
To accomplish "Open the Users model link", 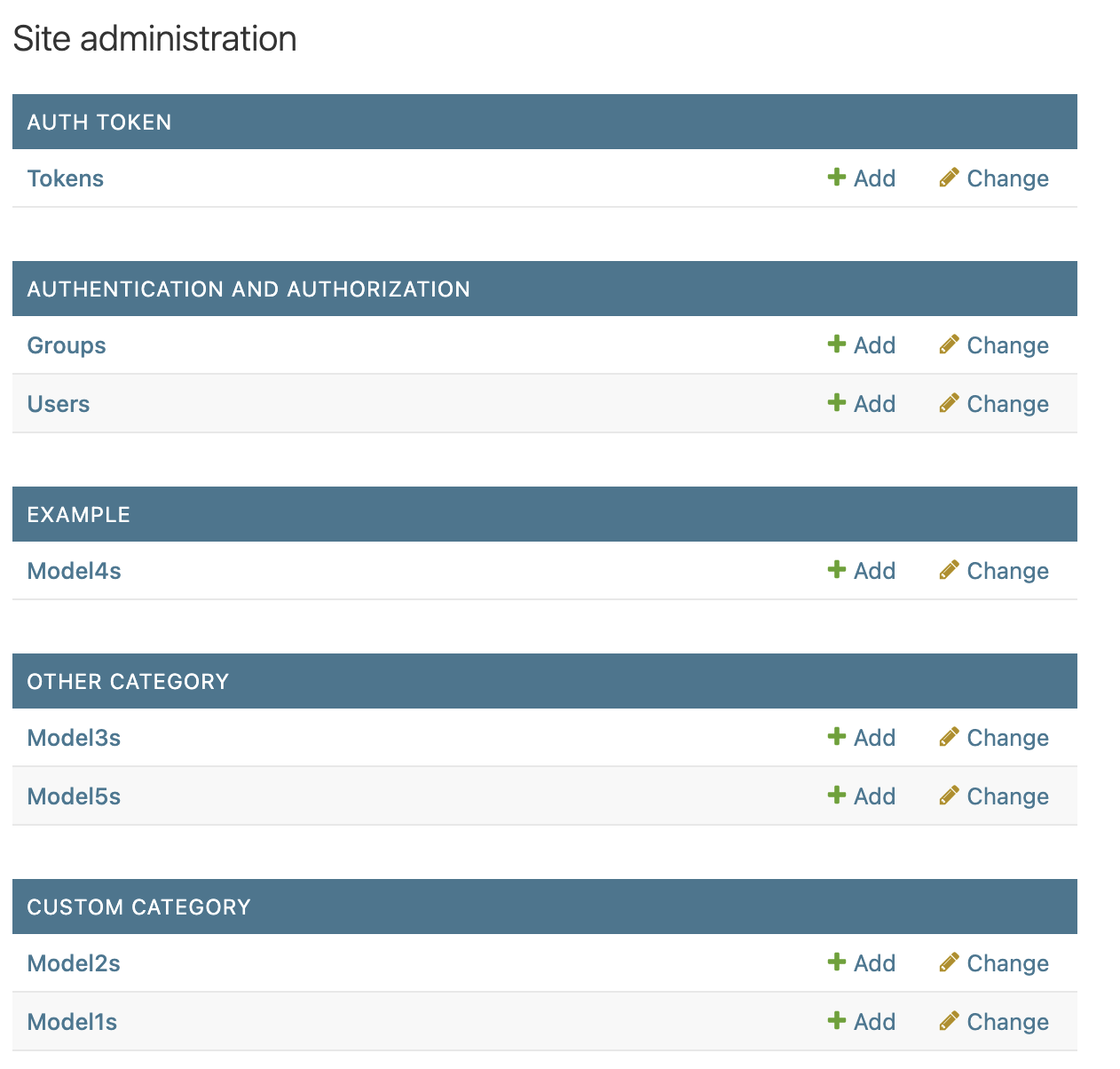I will [x=59, y=404].
